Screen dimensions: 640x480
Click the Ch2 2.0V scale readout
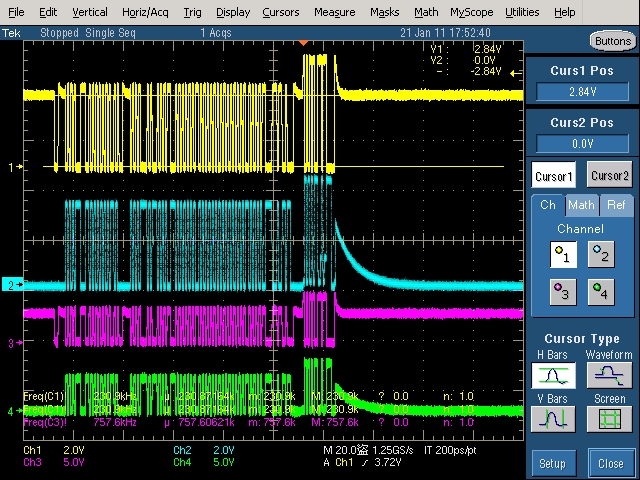(204, 450)
